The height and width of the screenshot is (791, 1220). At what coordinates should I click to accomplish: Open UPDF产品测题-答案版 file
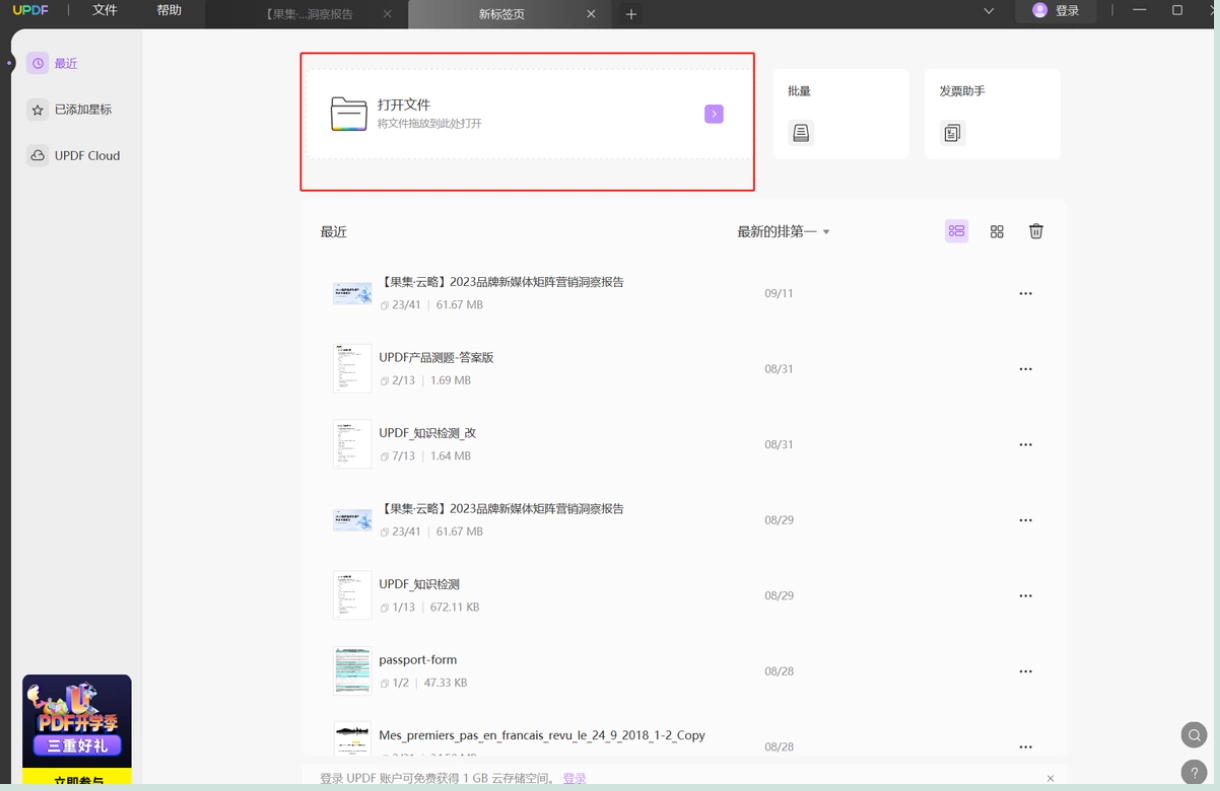tap(436, 357)
